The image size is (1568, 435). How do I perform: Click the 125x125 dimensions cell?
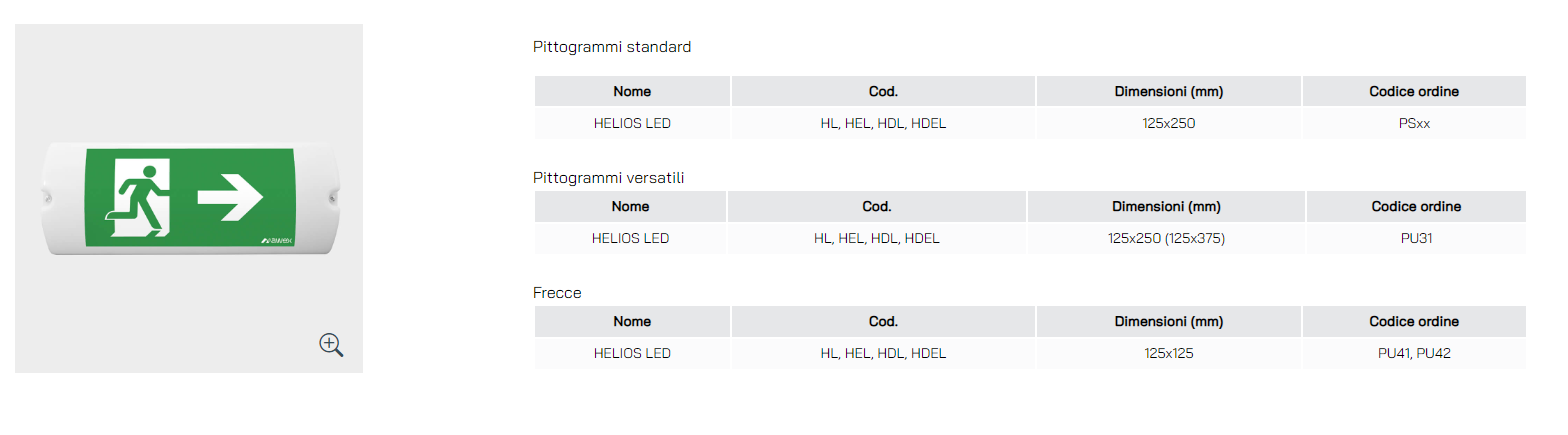(1169, 353)
